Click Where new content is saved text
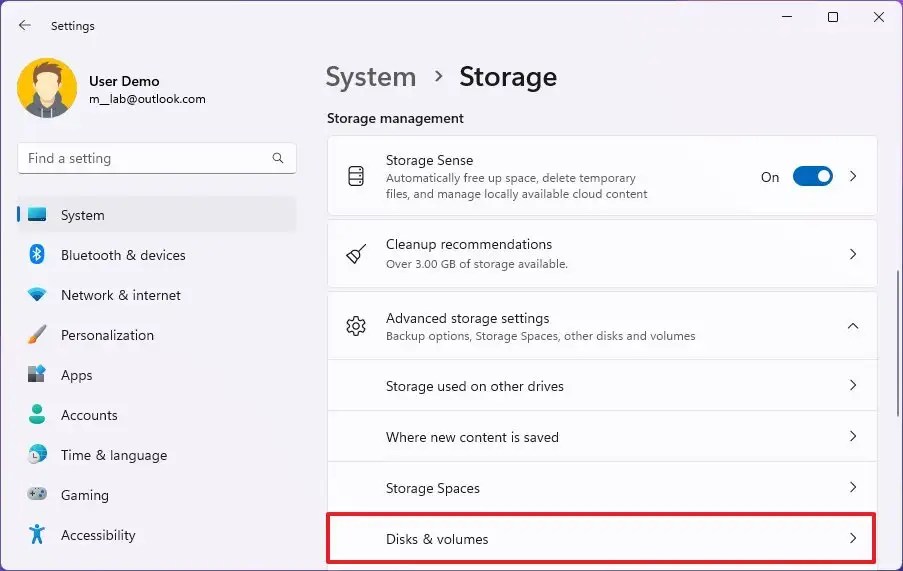This screenshot has height=571, width=903. coord(472,437)
